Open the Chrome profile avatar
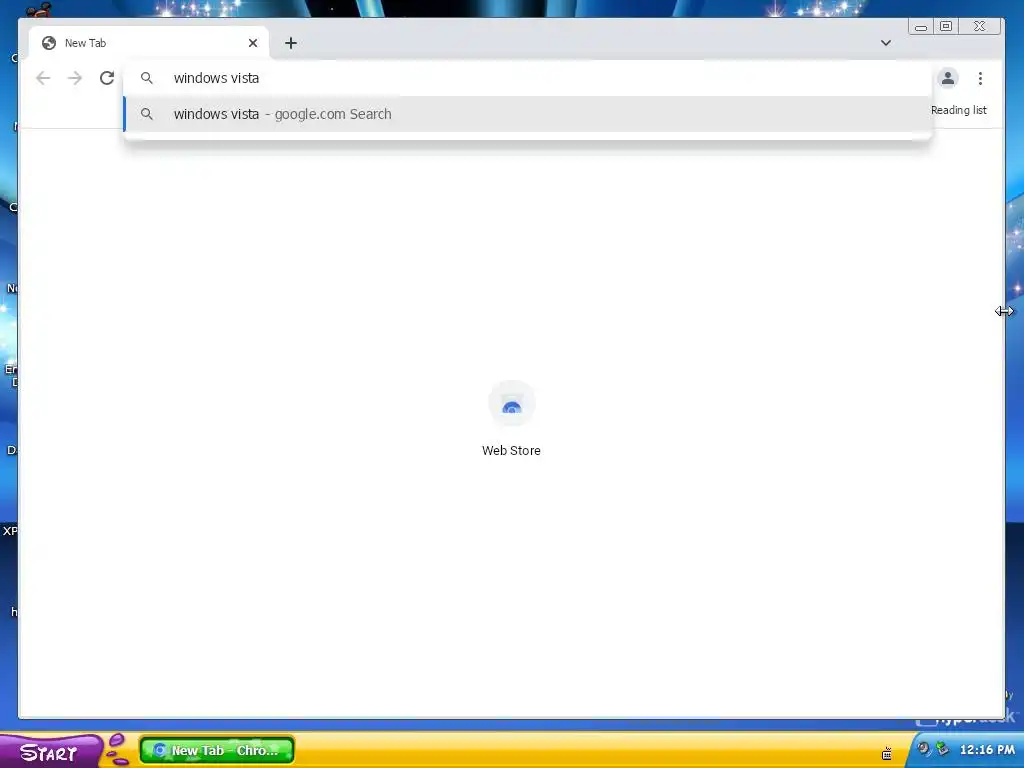 point(948,78)
